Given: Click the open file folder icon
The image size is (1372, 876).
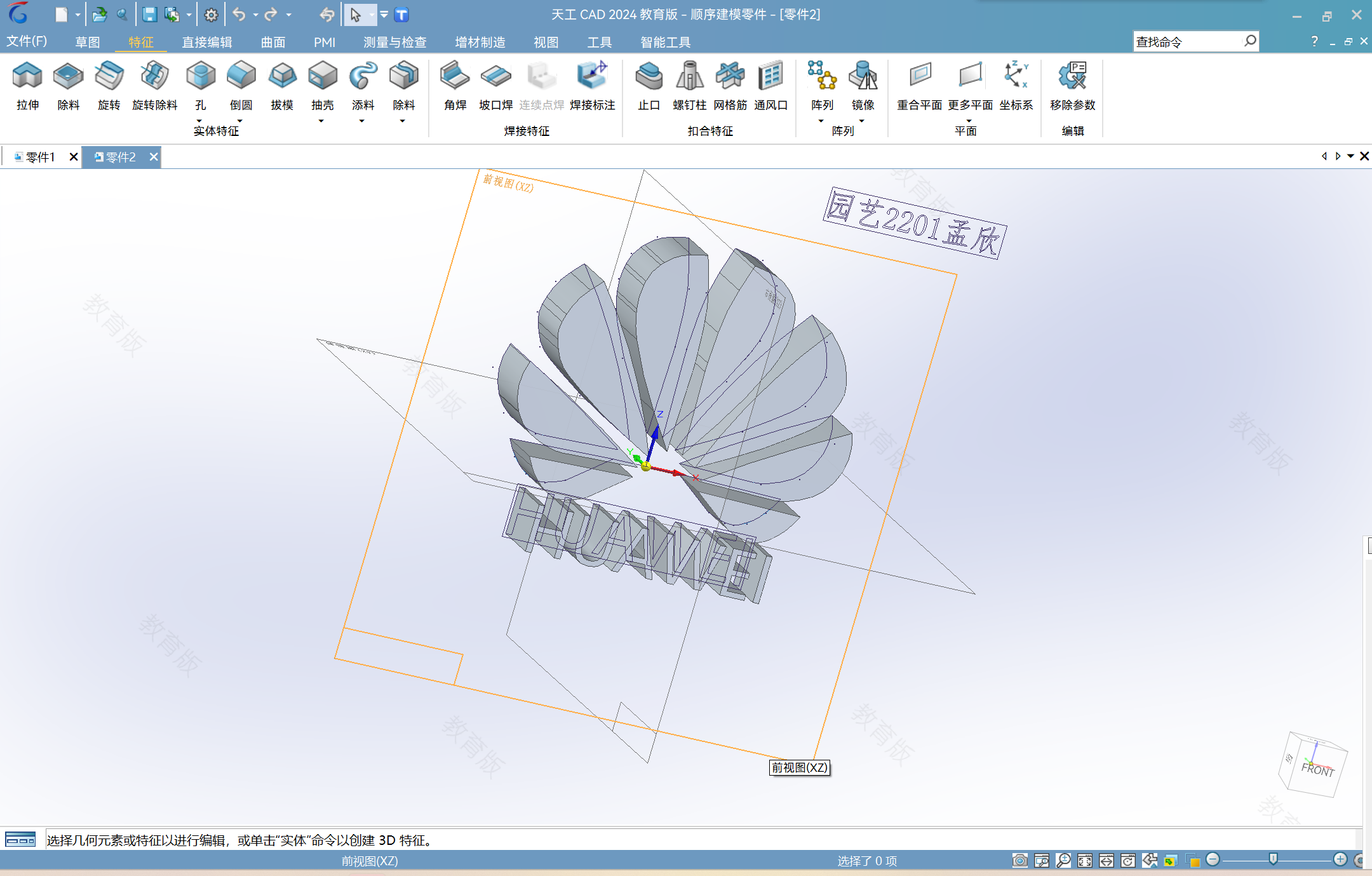Looking at the screenshot, I should pos(99,15).
